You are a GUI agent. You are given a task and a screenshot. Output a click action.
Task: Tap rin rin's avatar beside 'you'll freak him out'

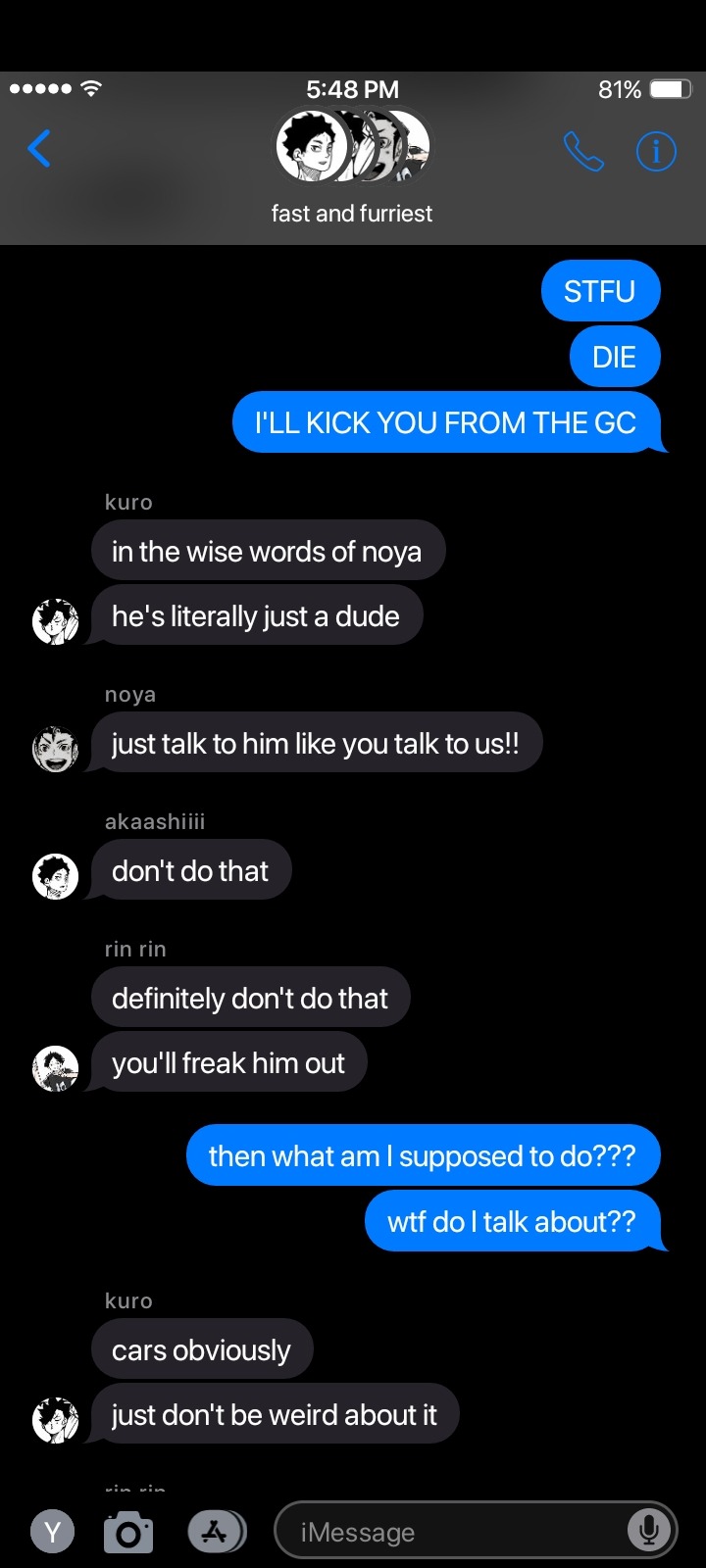(x=55, y=1068)
